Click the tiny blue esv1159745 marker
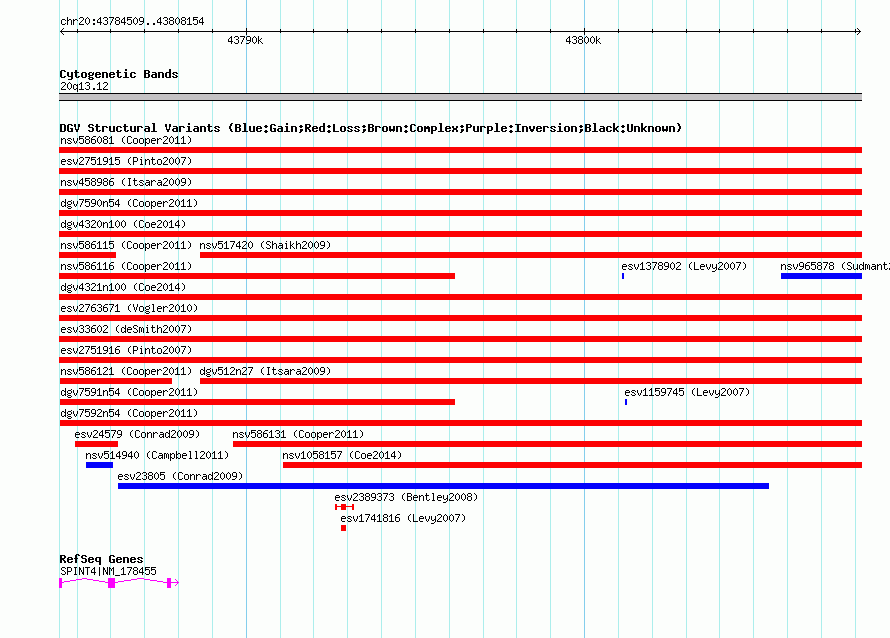Image resolution: width=890 pixels, height=638 pixels. [625, 402]
